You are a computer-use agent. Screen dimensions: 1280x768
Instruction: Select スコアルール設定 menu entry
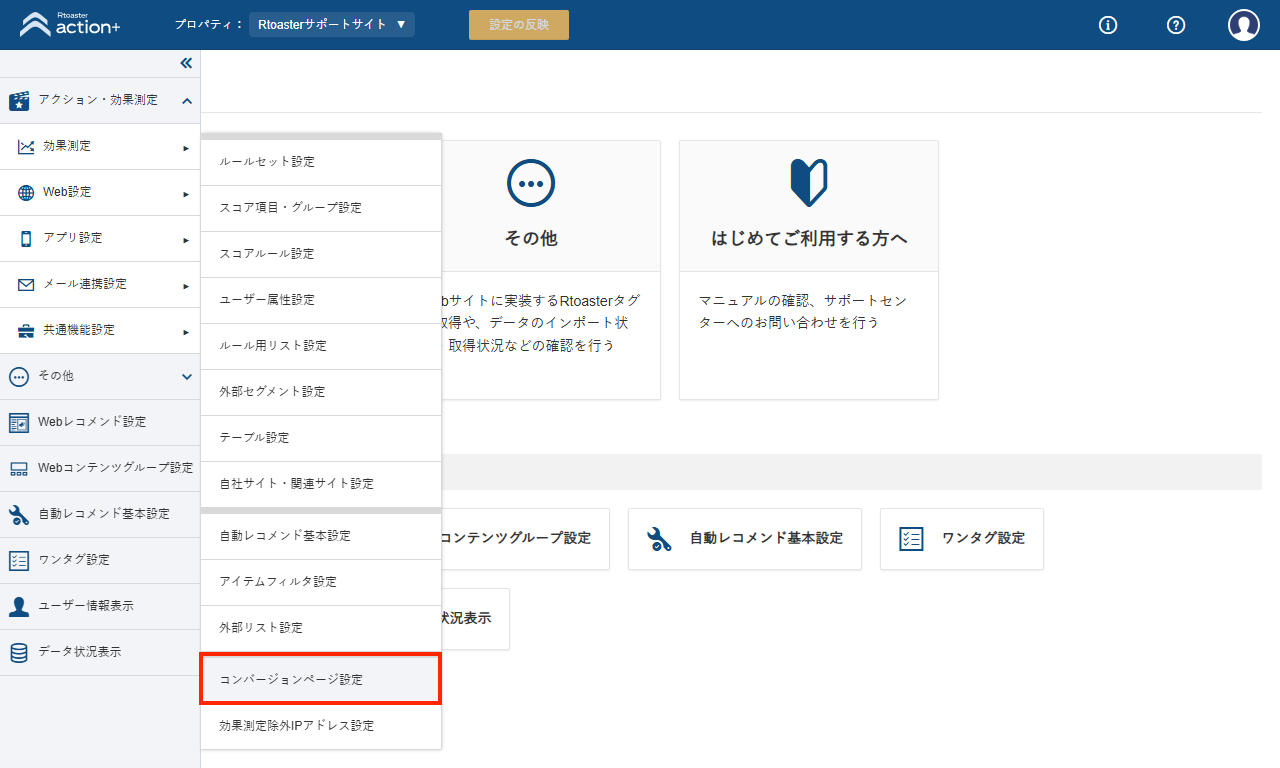point(321,254)
